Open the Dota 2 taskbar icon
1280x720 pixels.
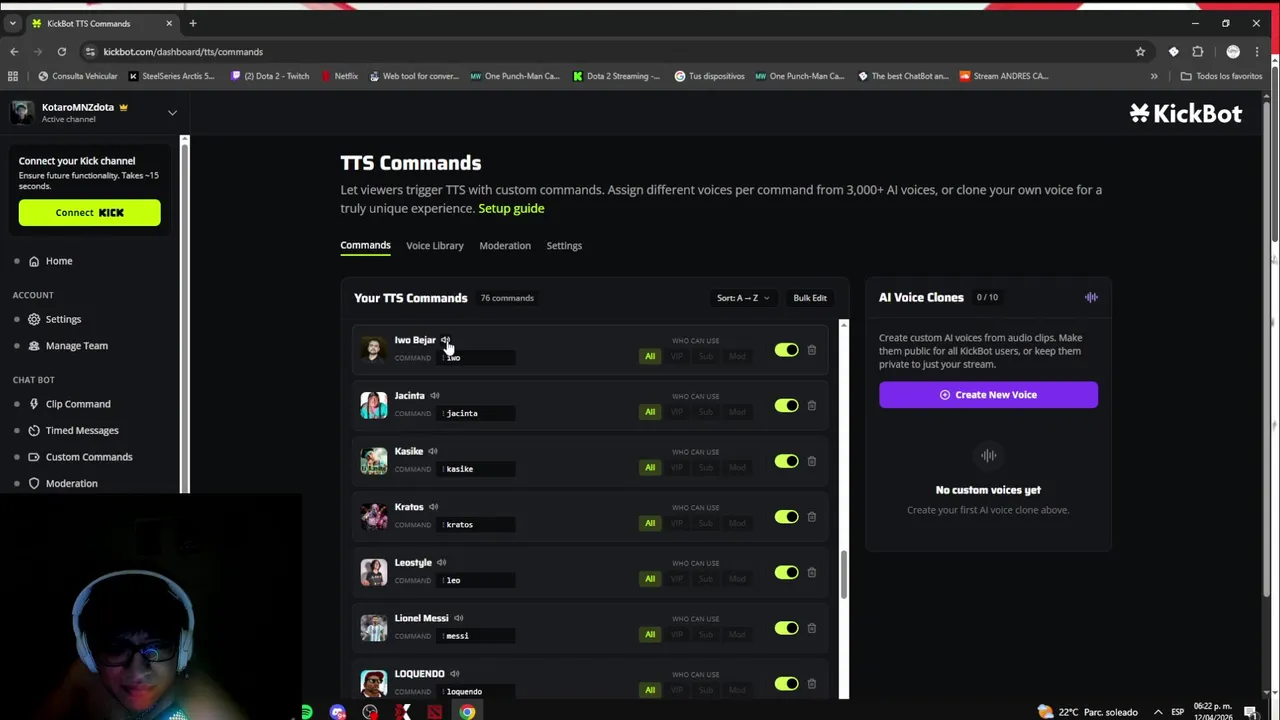(434, 712)
